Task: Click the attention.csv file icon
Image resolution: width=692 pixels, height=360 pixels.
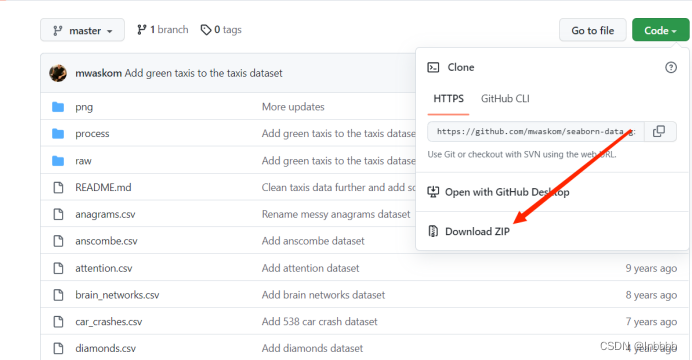Action: (58, 268)
